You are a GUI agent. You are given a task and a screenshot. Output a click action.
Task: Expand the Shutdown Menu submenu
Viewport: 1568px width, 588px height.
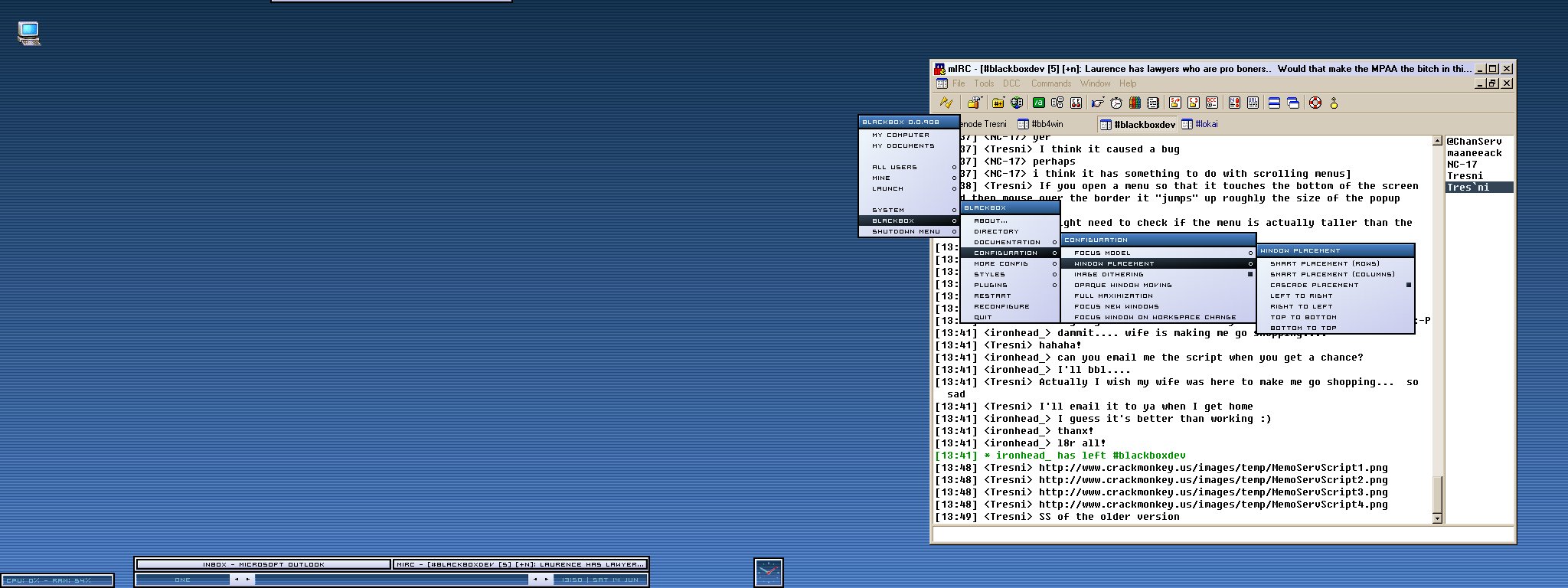(909, 231)
